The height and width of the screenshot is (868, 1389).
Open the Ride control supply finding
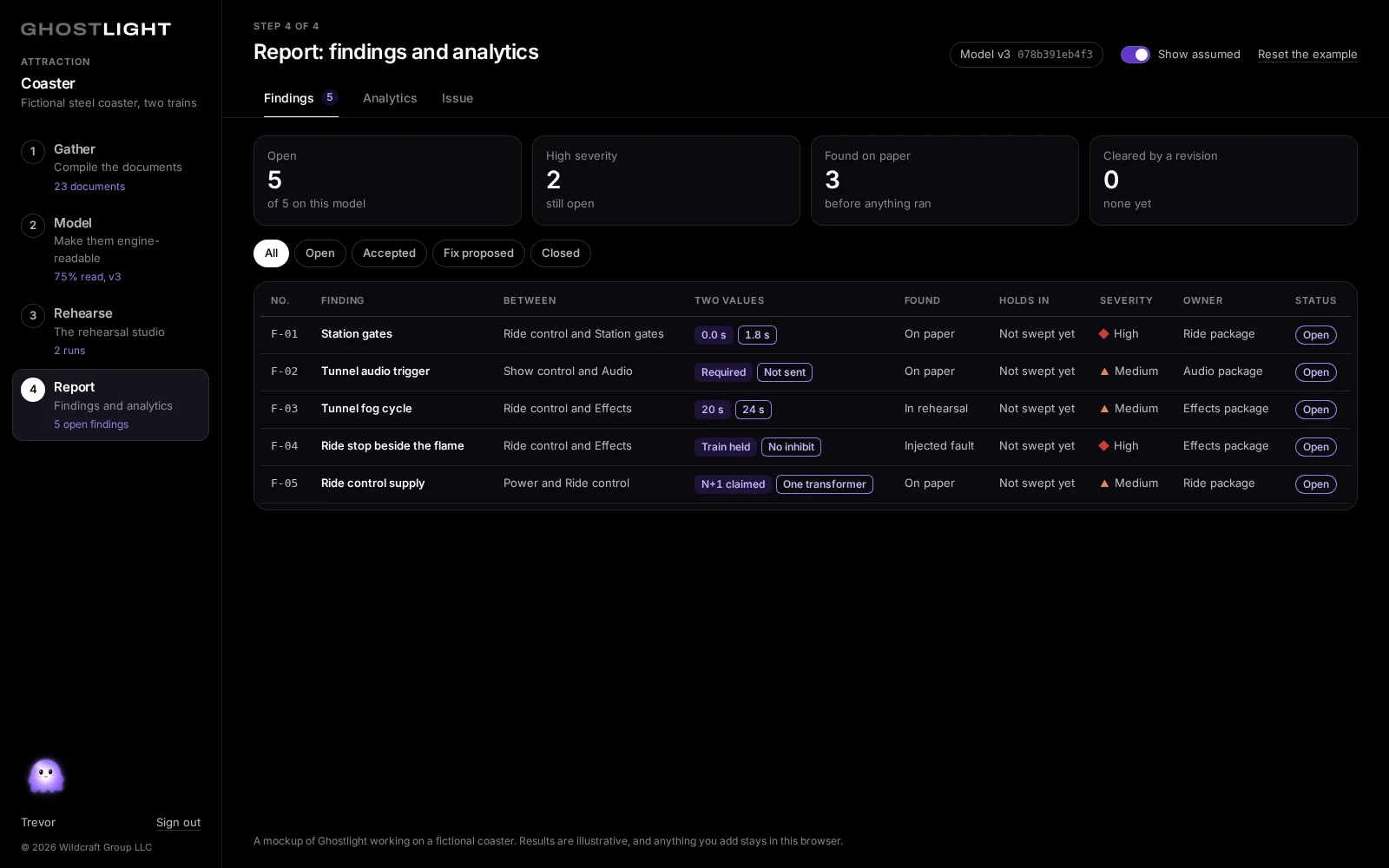click(x=372, y=483)
